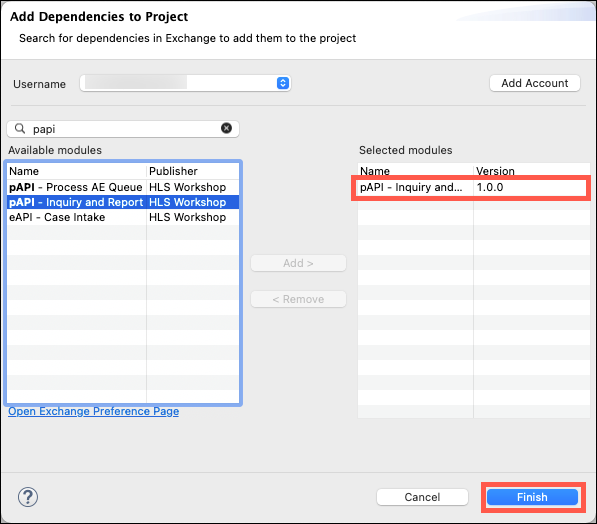Clear the search field with X icon
This screenshot has height=524, width=597.
(226, 128)
